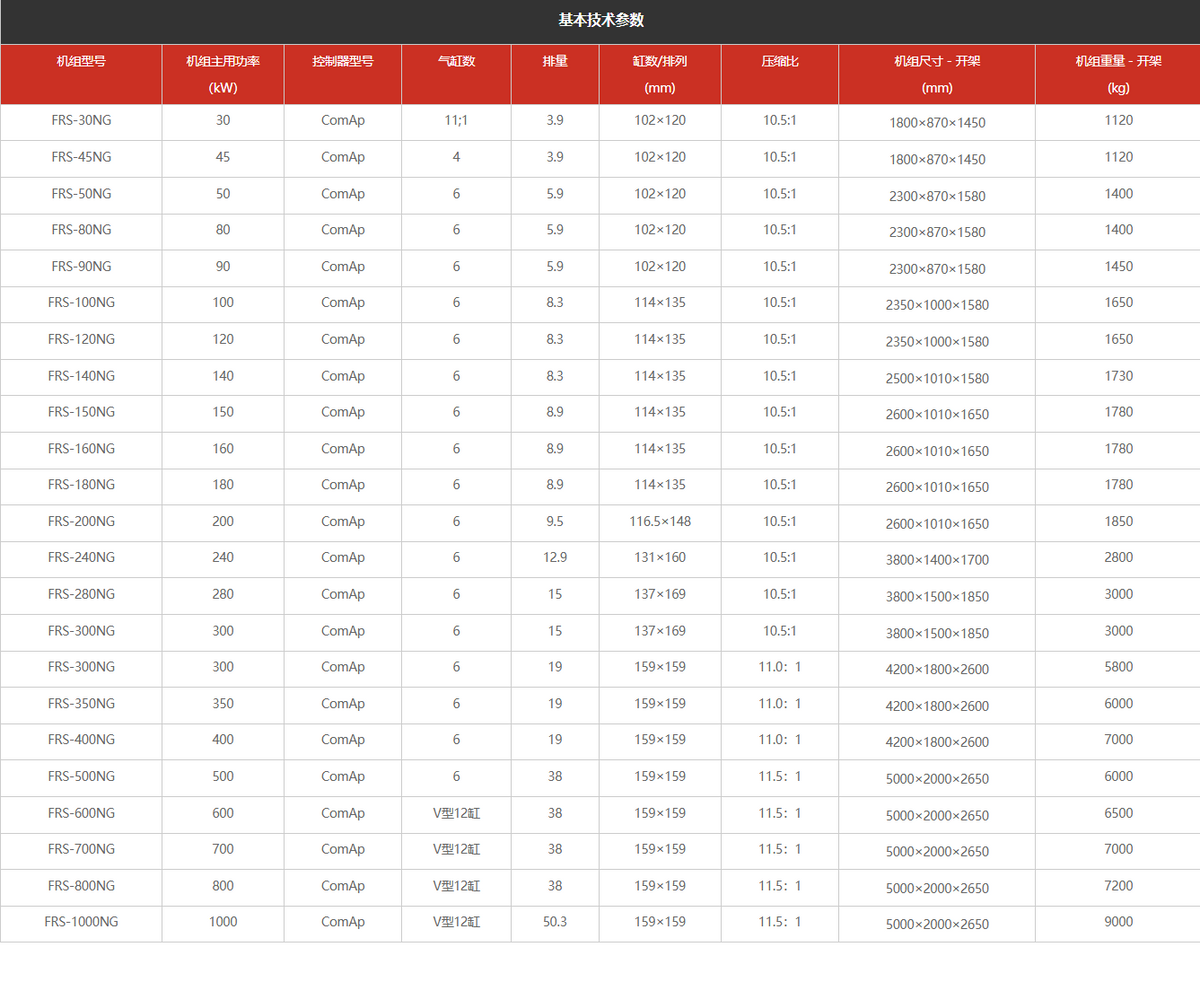The image size is (1200, 982).
Task: Select the weight value 9000
Action: coord(1119,922)
